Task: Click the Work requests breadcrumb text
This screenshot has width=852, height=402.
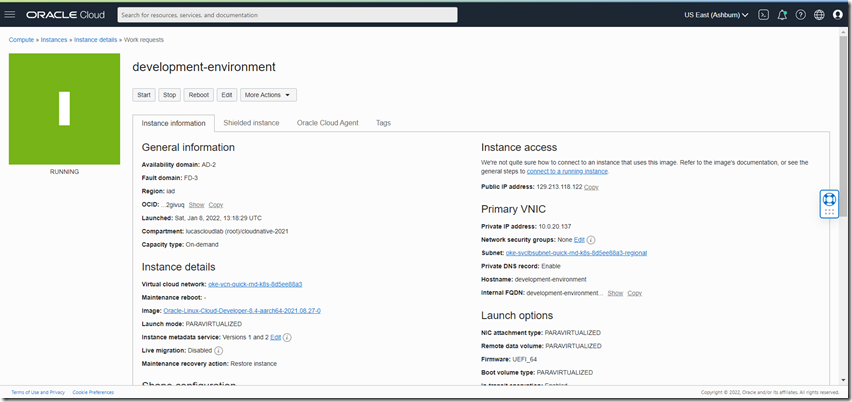Action: tap(143, 40)
